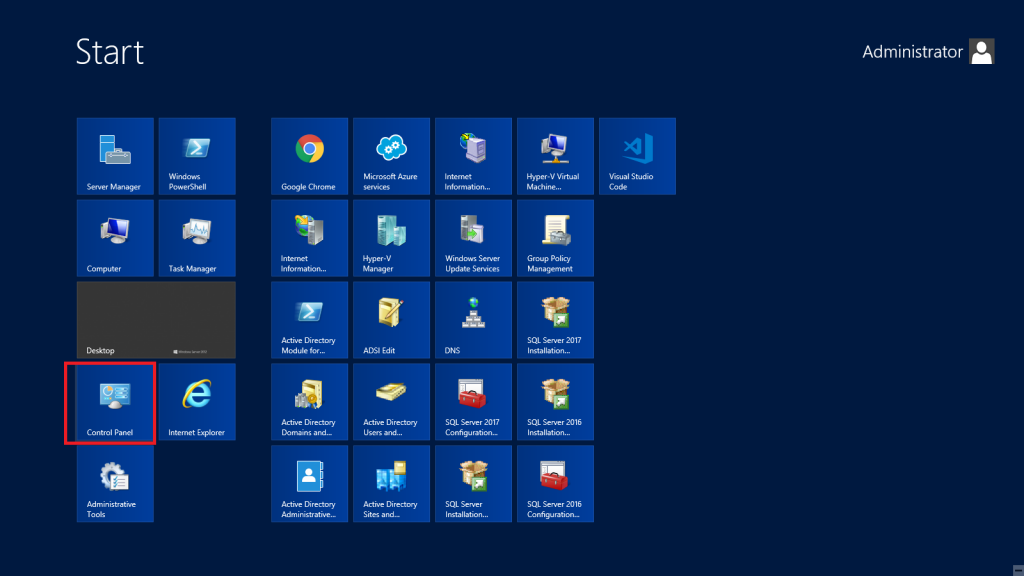Open Administrative Tools tile
Screen dimensions: 1024x576
[x=115, y=484]
